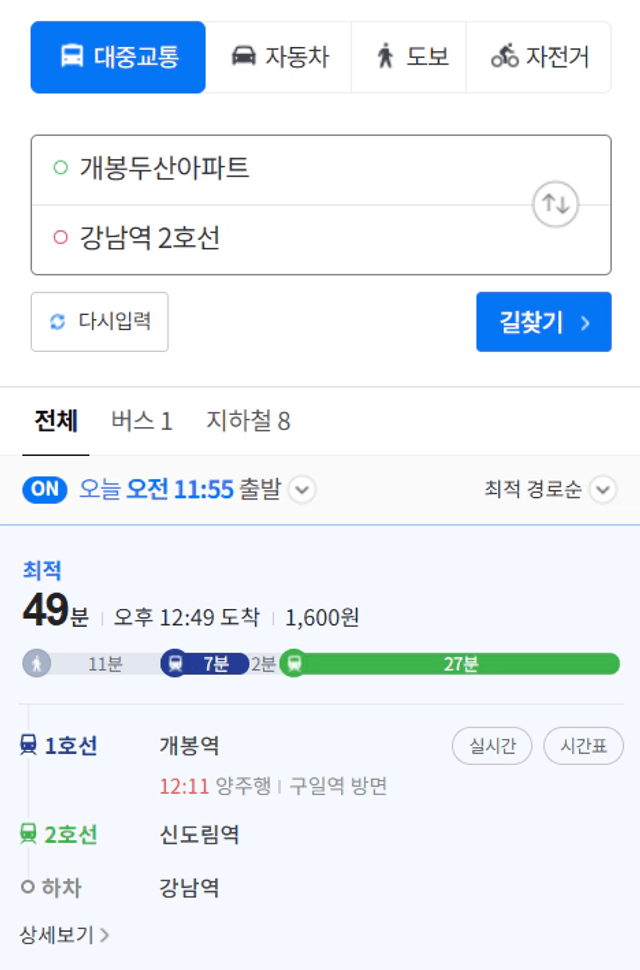Click the walking icon in route timeline
Viewport: 640px width, 970px height.
click(36, 664)
